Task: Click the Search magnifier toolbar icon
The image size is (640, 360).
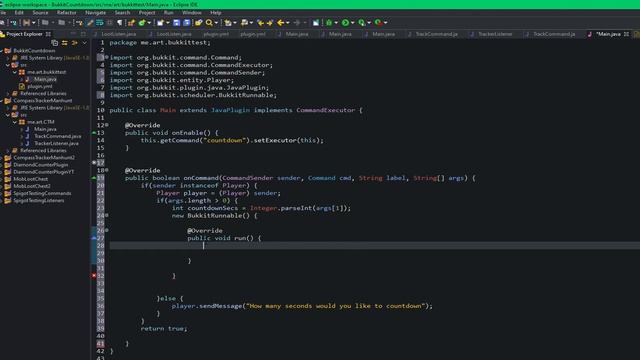Action: [209, 23]
